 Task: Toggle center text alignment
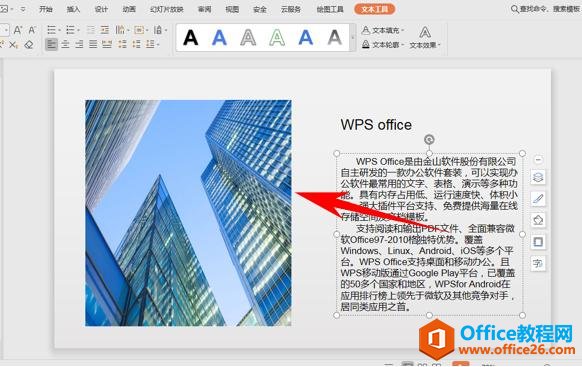click(65, 45)
